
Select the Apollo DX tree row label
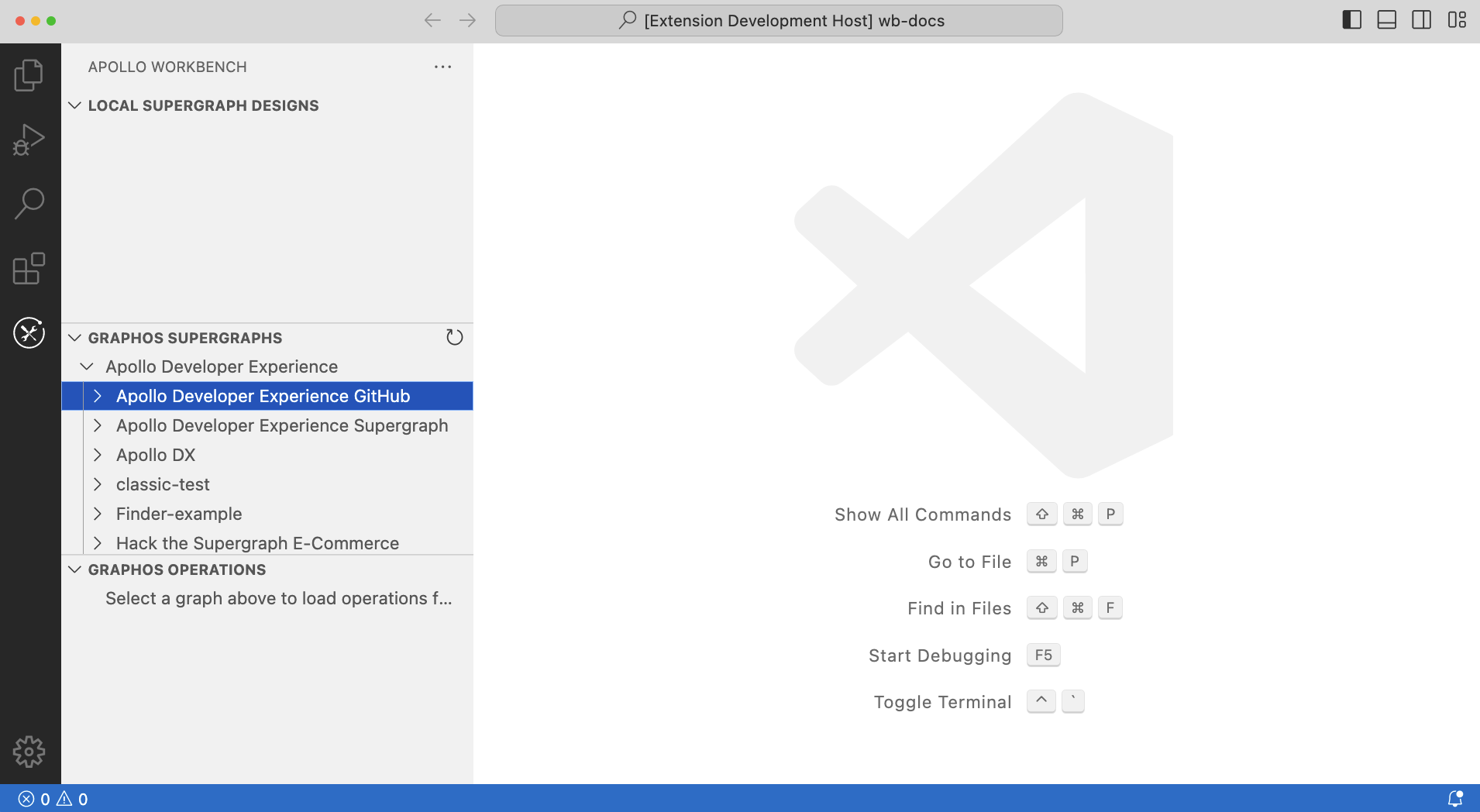tap(156, 455)
